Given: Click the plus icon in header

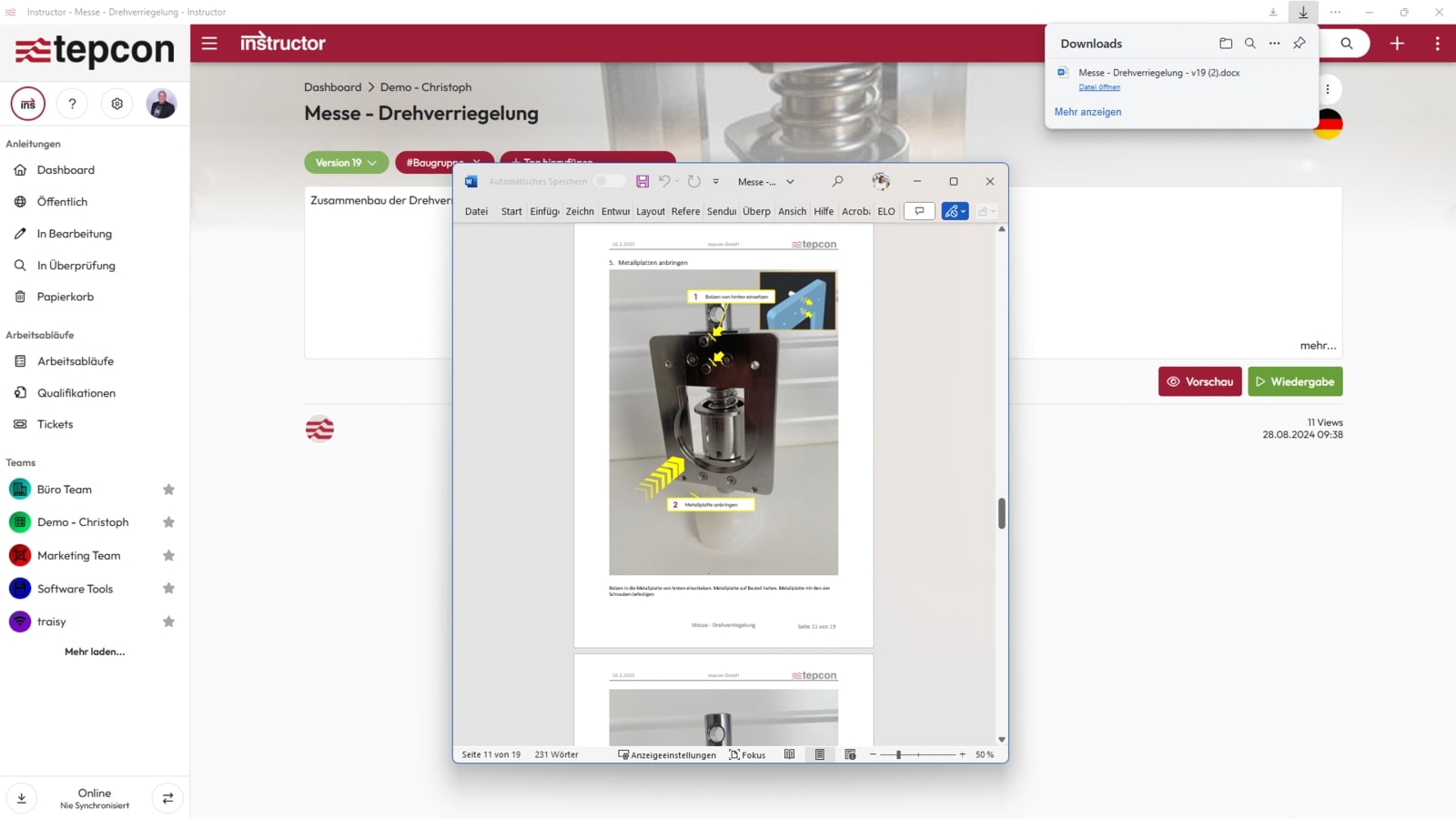Looking at the screenshot, I should tap(1397, 44).
